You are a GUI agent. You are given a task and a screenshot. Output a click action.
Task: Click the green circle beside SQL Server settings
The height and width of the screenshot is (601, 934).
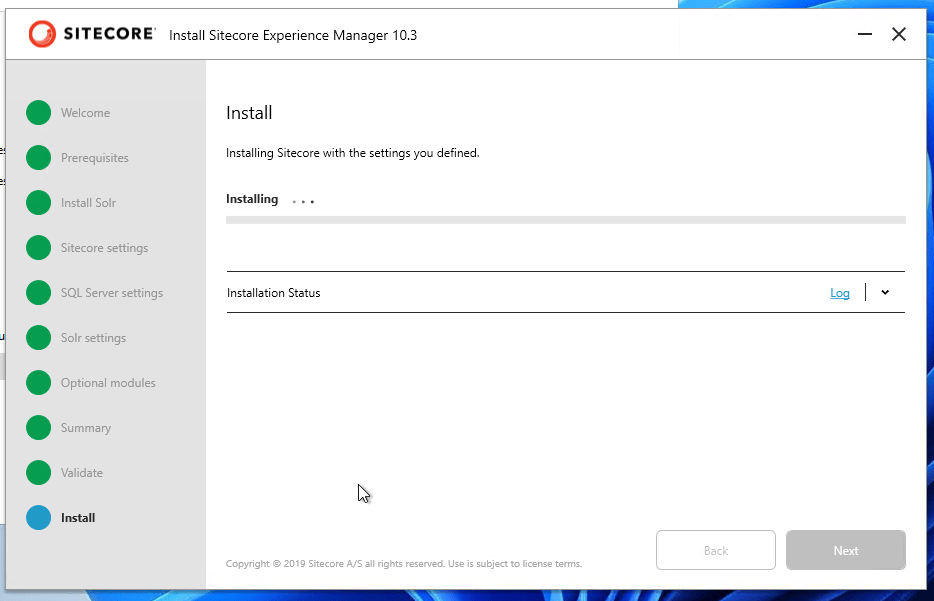click(x=38, y=293)
